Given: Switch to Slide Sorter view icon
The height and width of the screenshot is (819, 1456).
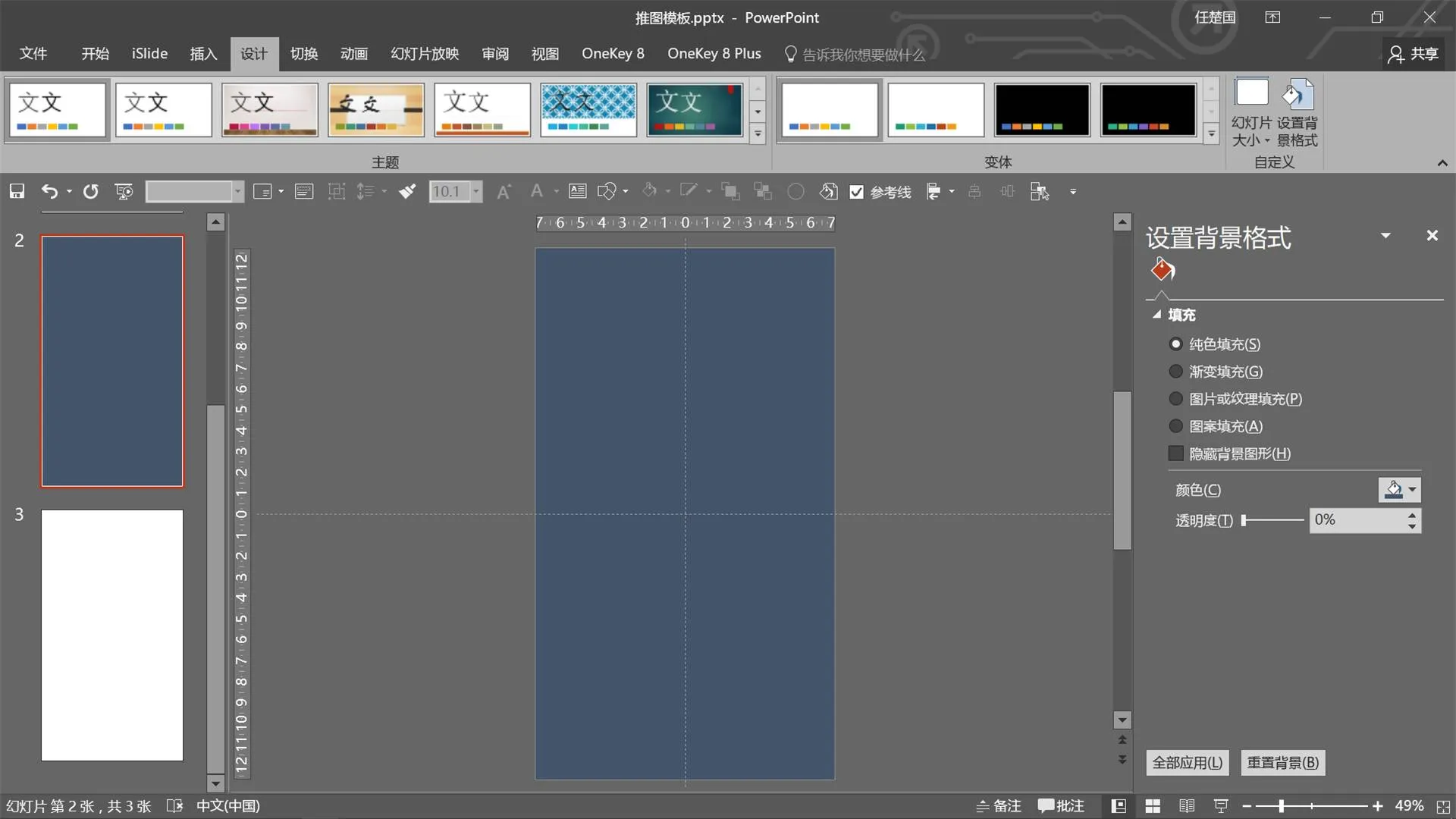Looking at the screenshot, I should coord(1152,806).
